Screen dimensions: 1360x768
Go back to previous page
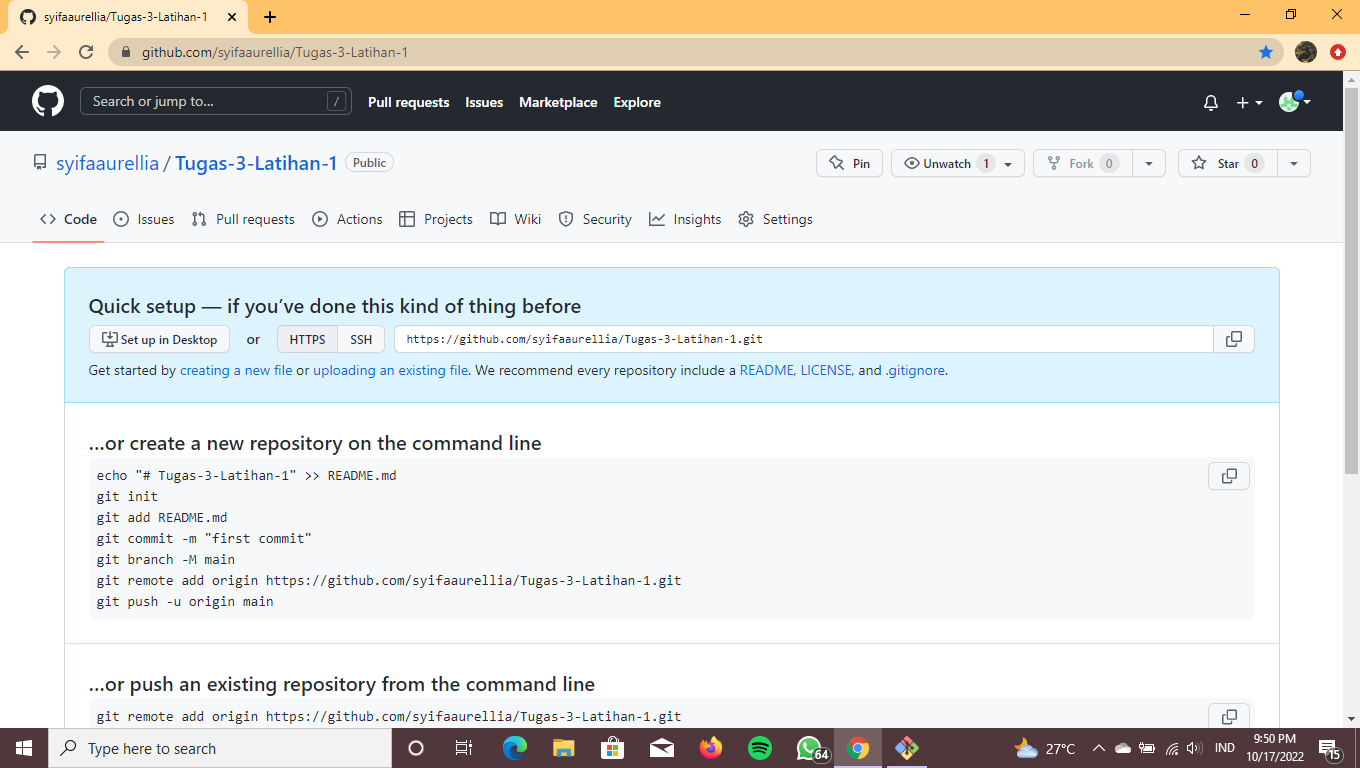(x=22, y=52)
